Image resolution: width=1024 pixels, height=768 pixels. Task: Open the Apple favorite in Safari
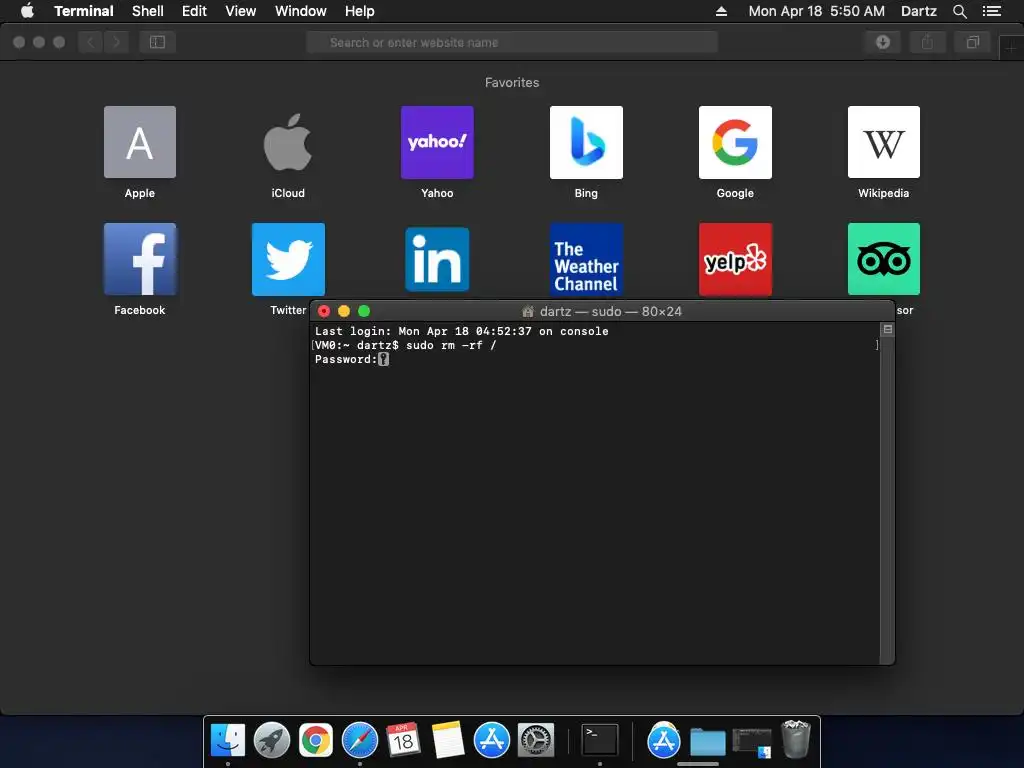coord(140,142)
